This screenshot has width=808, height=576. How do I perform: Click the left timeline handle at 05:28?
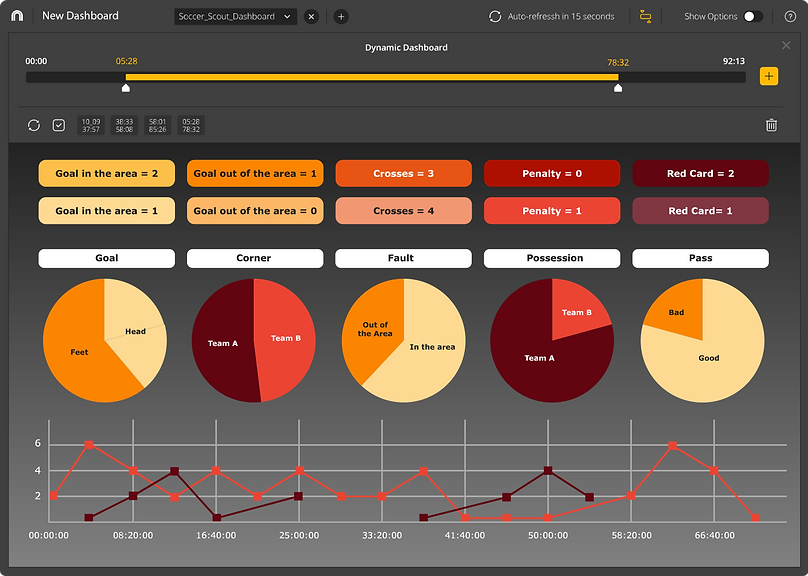coord(126,88)
